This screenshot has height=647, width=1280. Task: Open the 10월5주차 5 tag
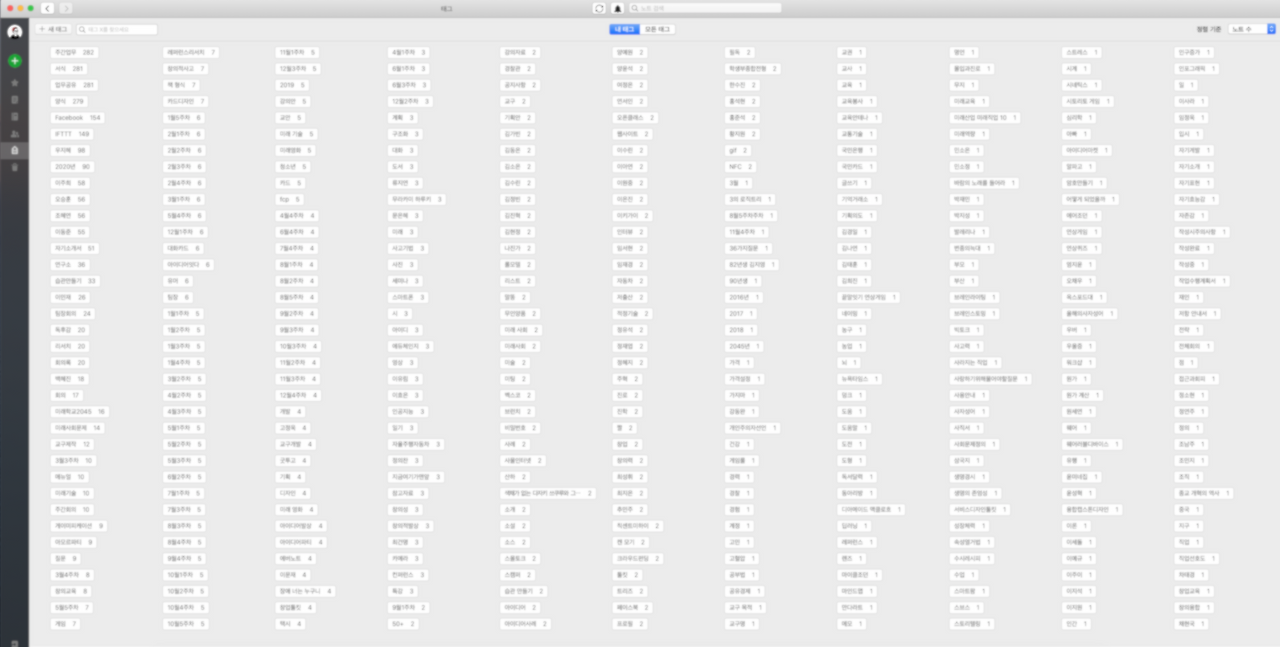coord(186,624)
